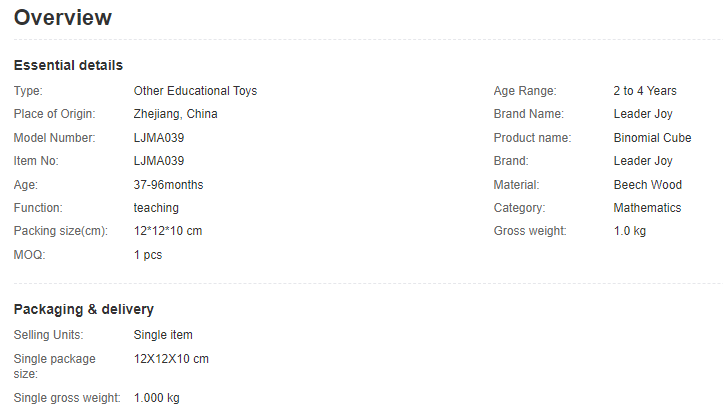Select the 12X12X10 cm single package size
This screenshot has height=413, width=723.
171,359
